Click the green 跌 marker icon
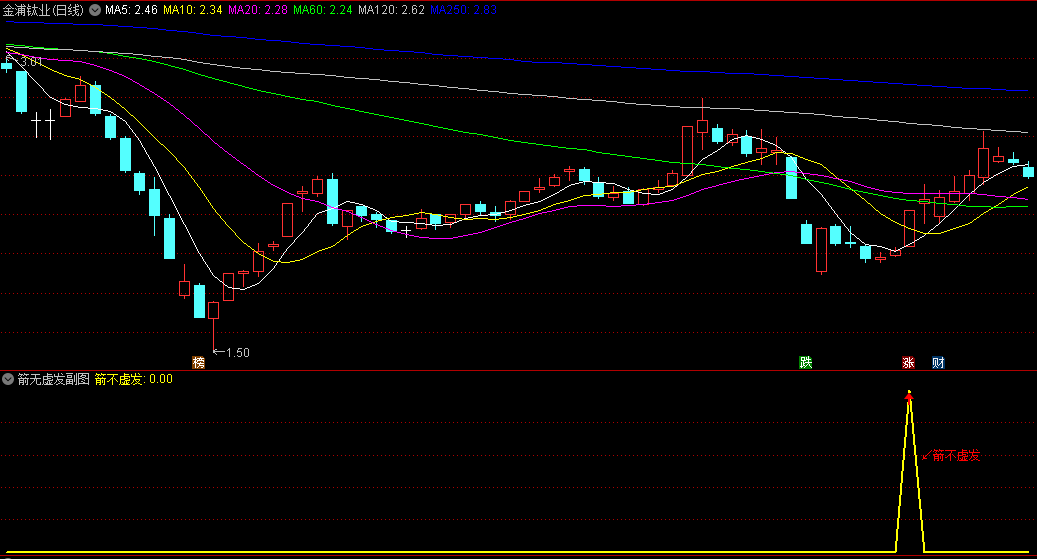 tap(806, 362)
